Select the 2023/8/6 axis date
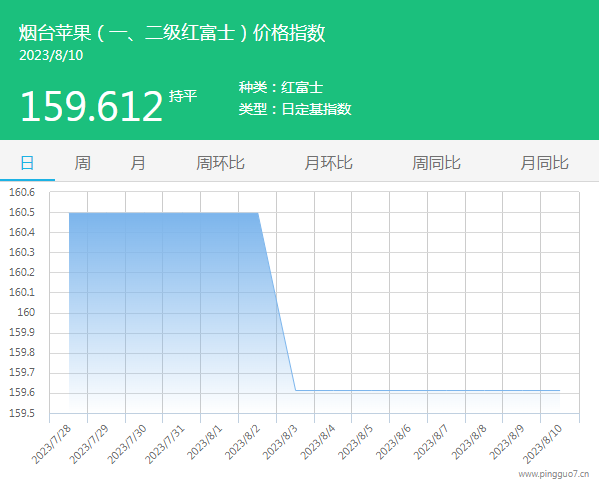This screenshot has height=486, width=599. [393, 443]
